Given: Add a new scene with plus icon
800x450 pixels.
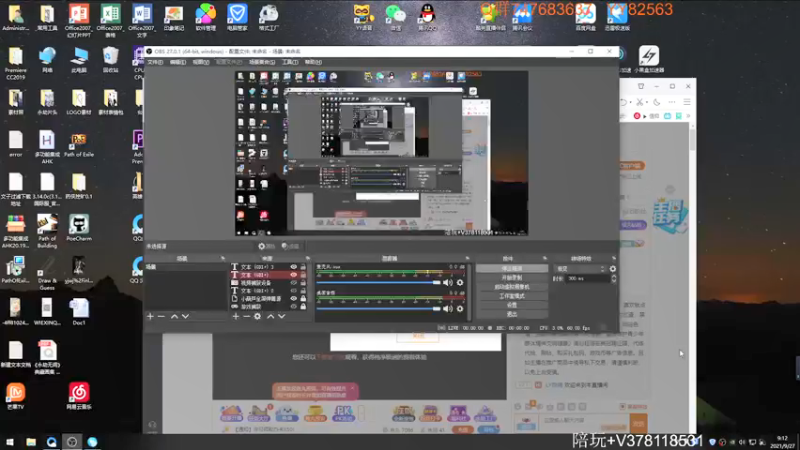Looking at the screenshot, I should point(150,316).
